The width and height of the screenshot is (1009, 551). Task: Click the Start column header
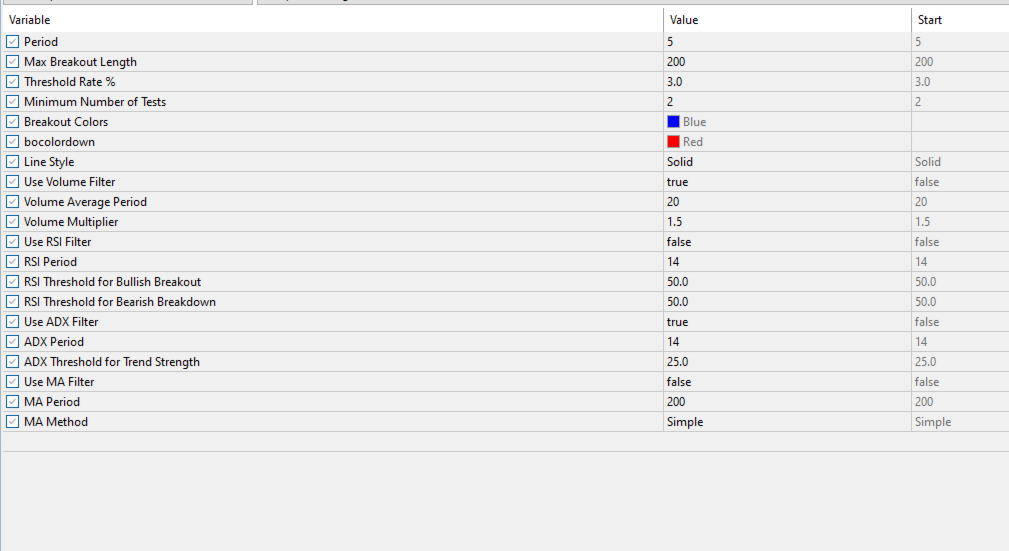point(960,20)
